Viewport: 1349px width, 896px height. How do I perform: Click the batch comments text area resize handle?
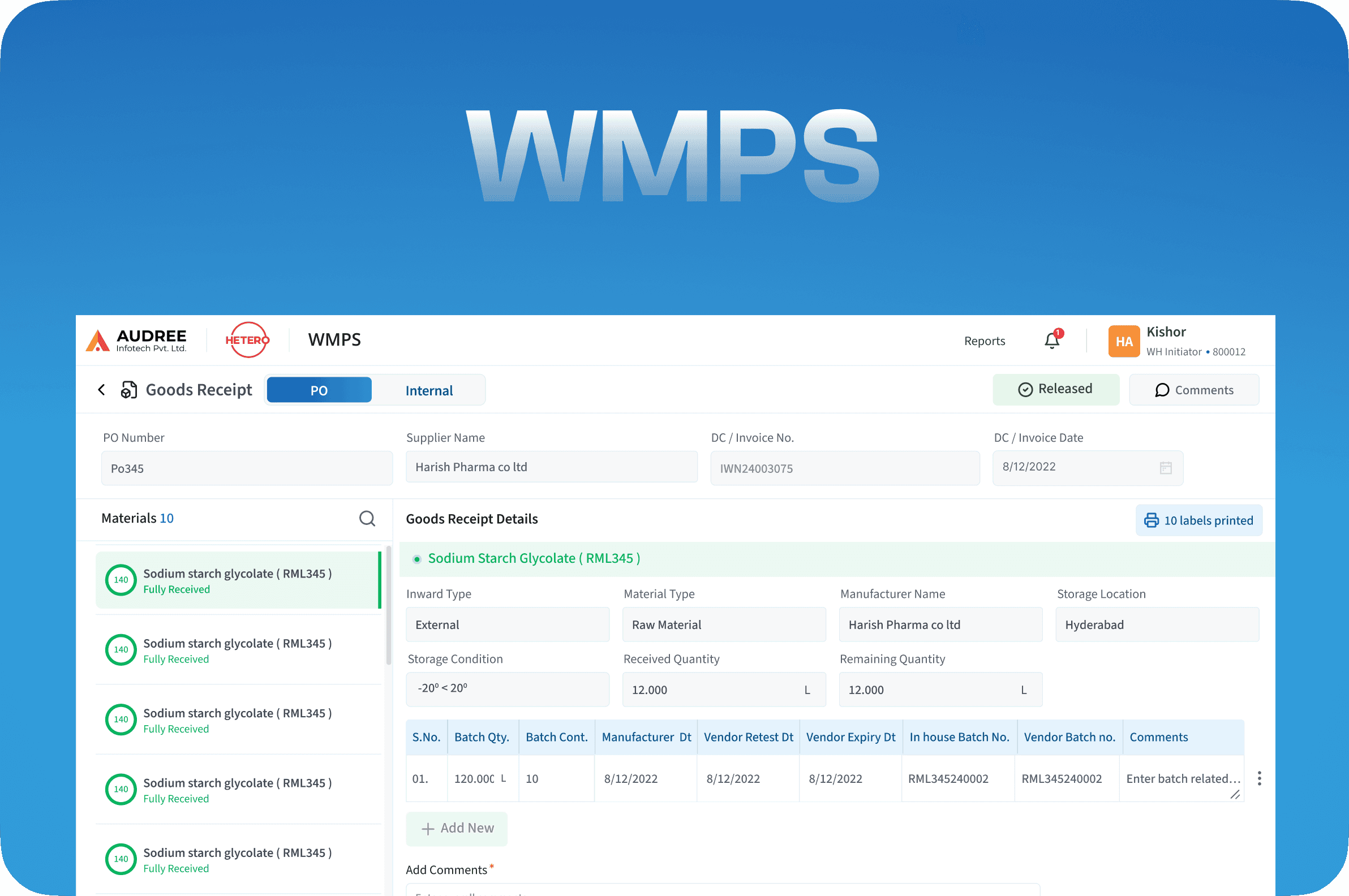click(1235, 795)
